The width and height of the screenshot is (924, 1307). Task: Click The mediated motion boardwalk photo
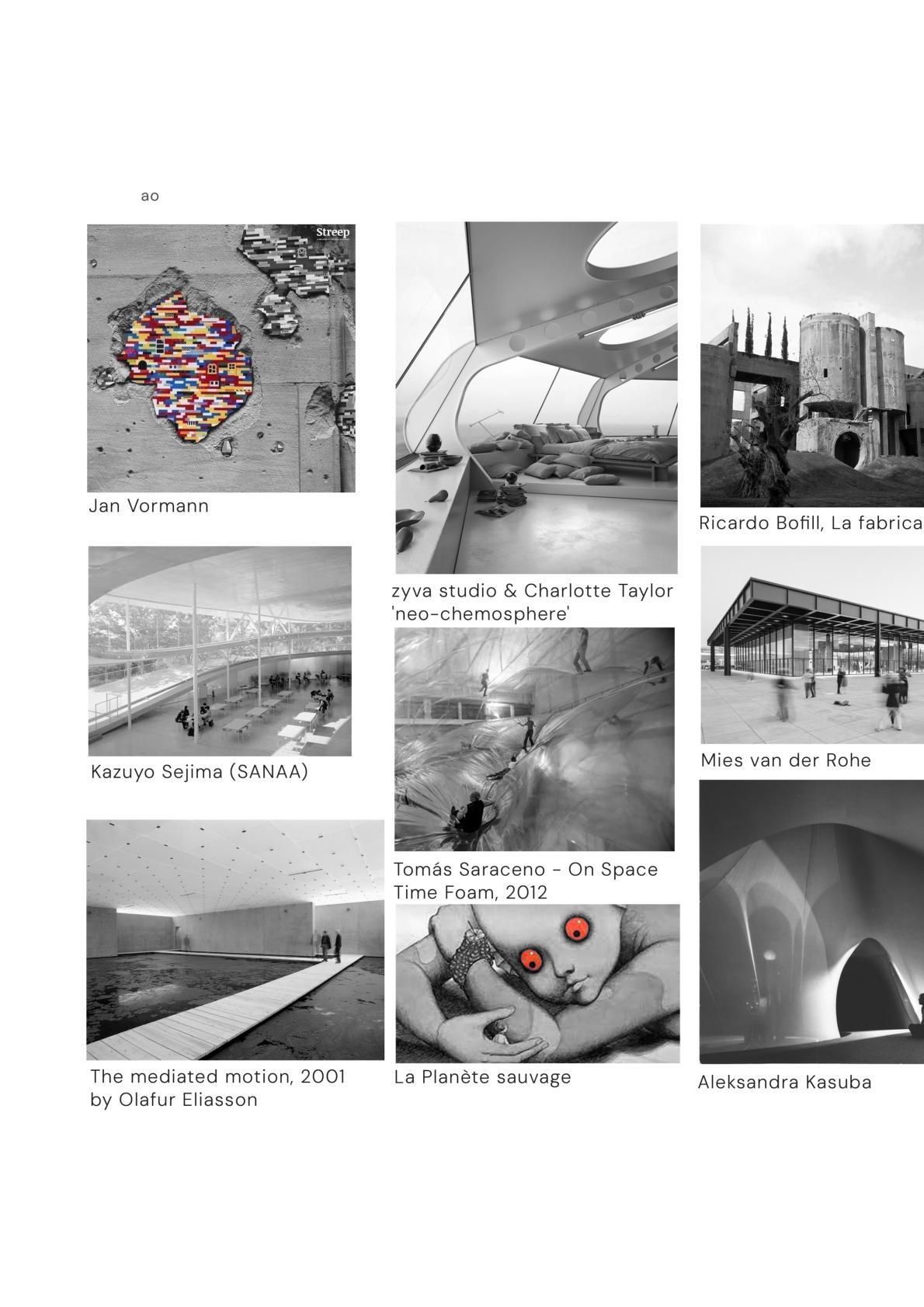235,940
